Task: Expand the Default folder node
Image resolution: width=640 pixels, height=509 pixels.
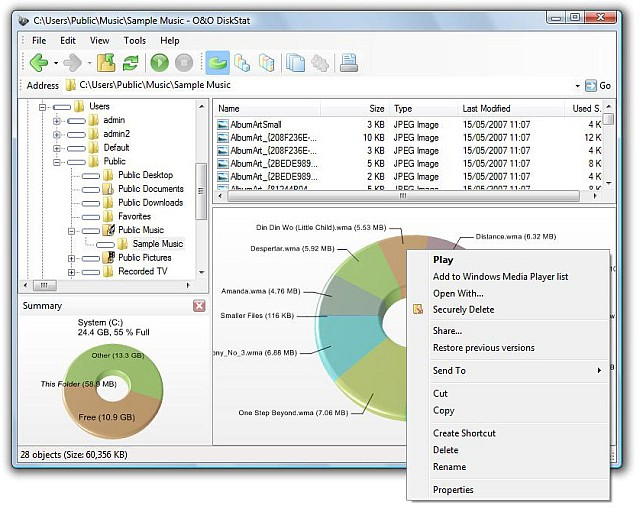Action: click(x=57, y=148)
